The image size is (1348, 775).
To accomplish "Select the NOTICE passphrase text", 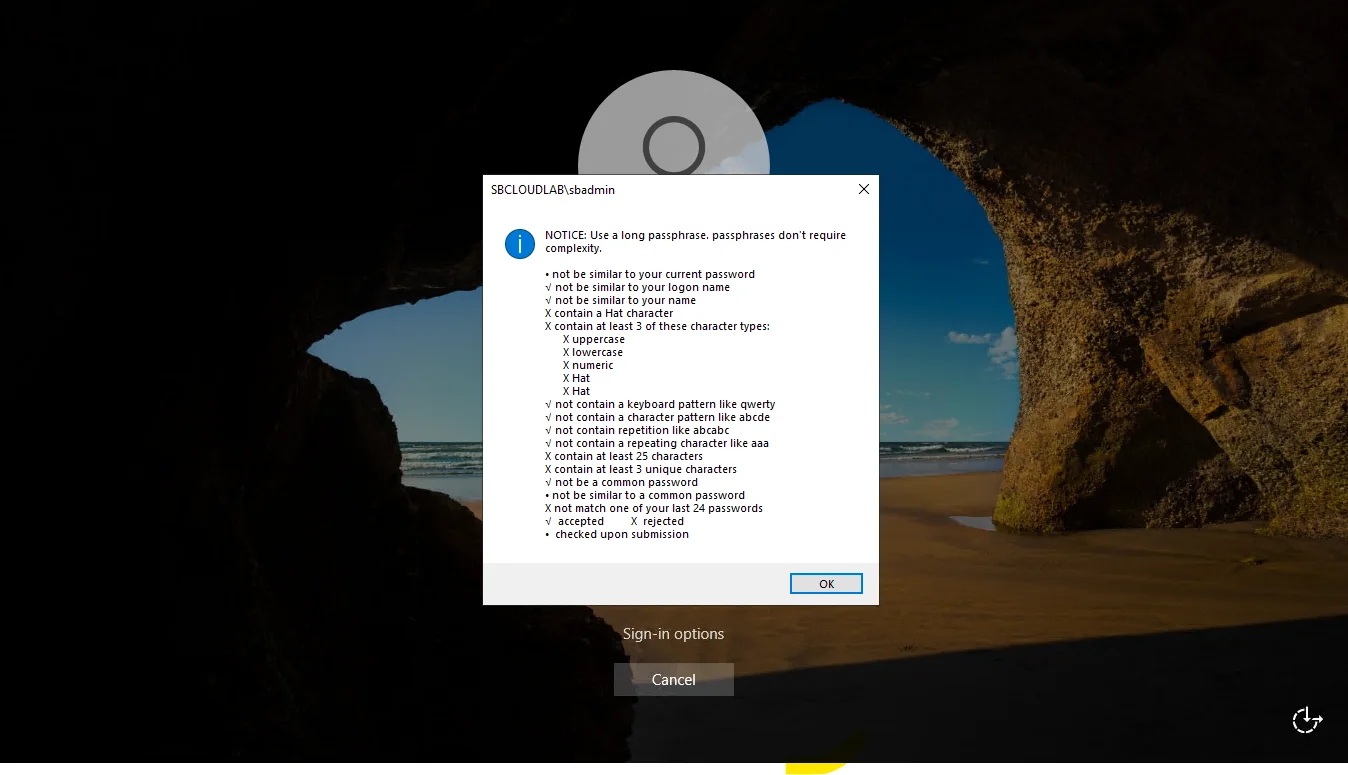I will tap(695, 241).
